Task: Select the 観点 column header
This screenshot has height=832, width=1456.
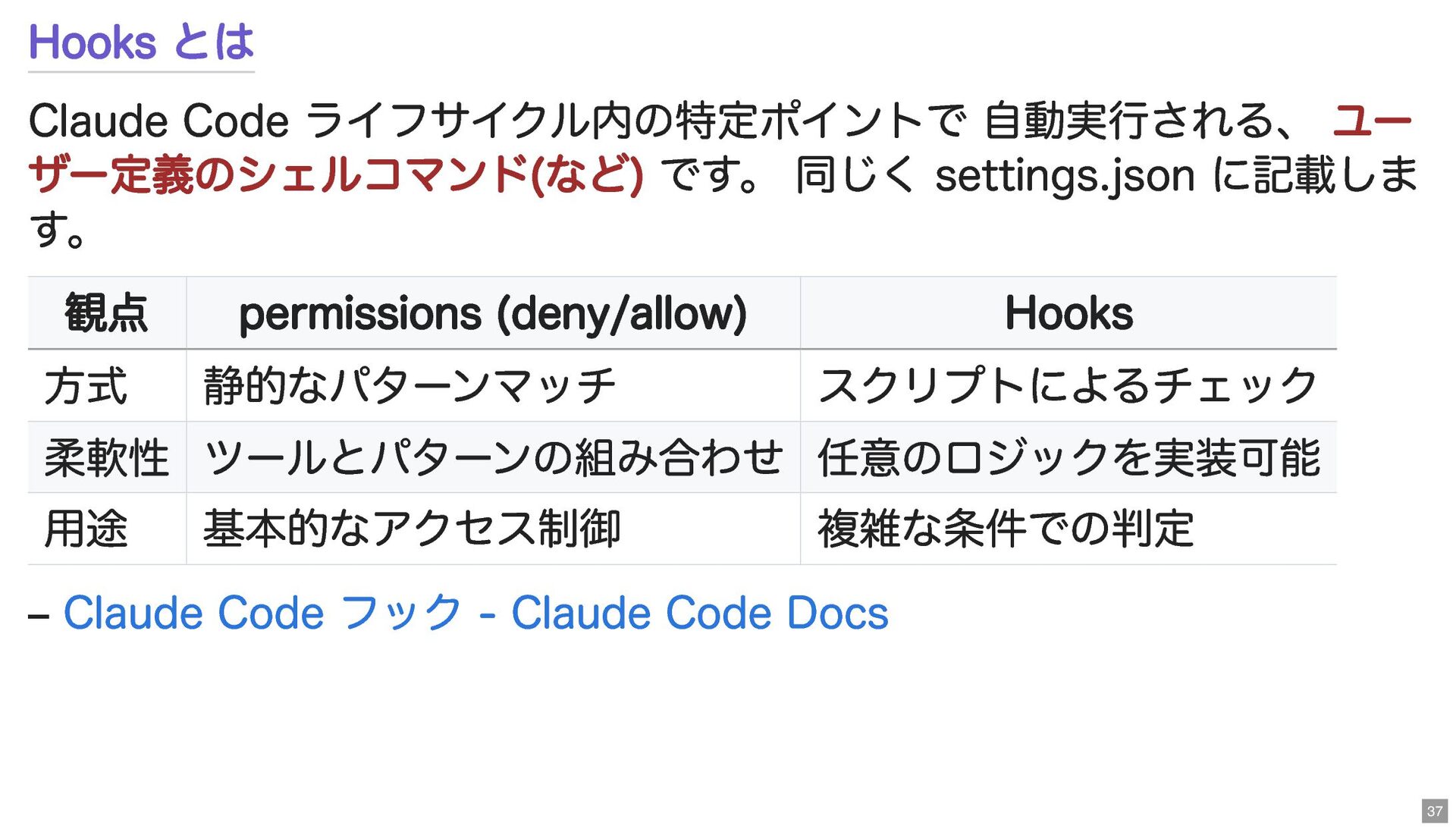Action: point(106,313)
